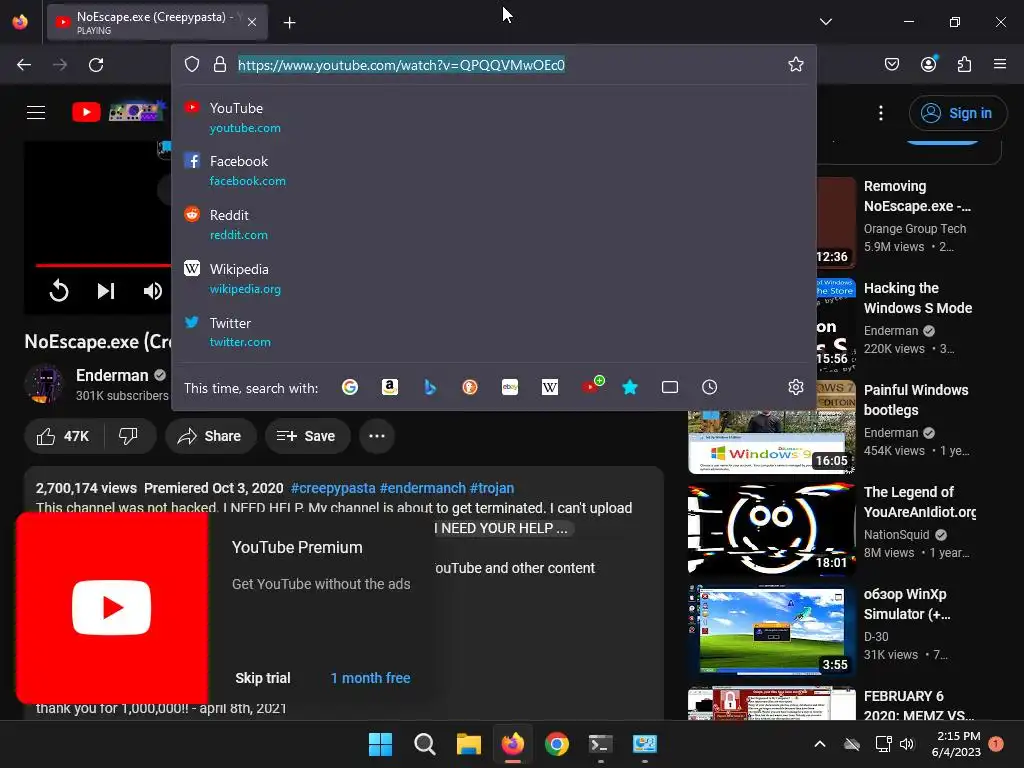Bookmark this page with the star icon

tap(795, 64)
